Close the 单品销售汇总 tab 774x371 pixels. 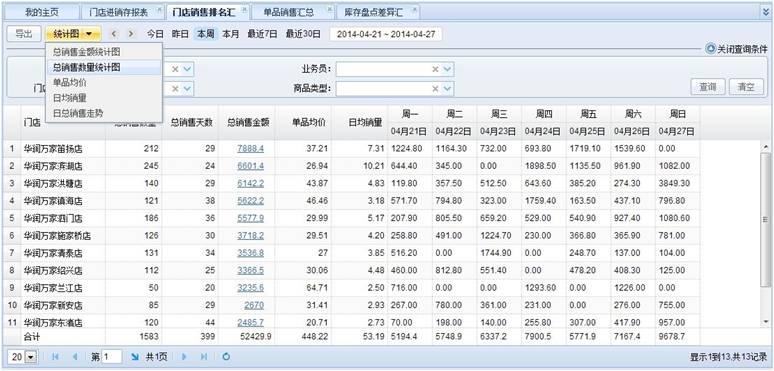[x=329, y=9]
